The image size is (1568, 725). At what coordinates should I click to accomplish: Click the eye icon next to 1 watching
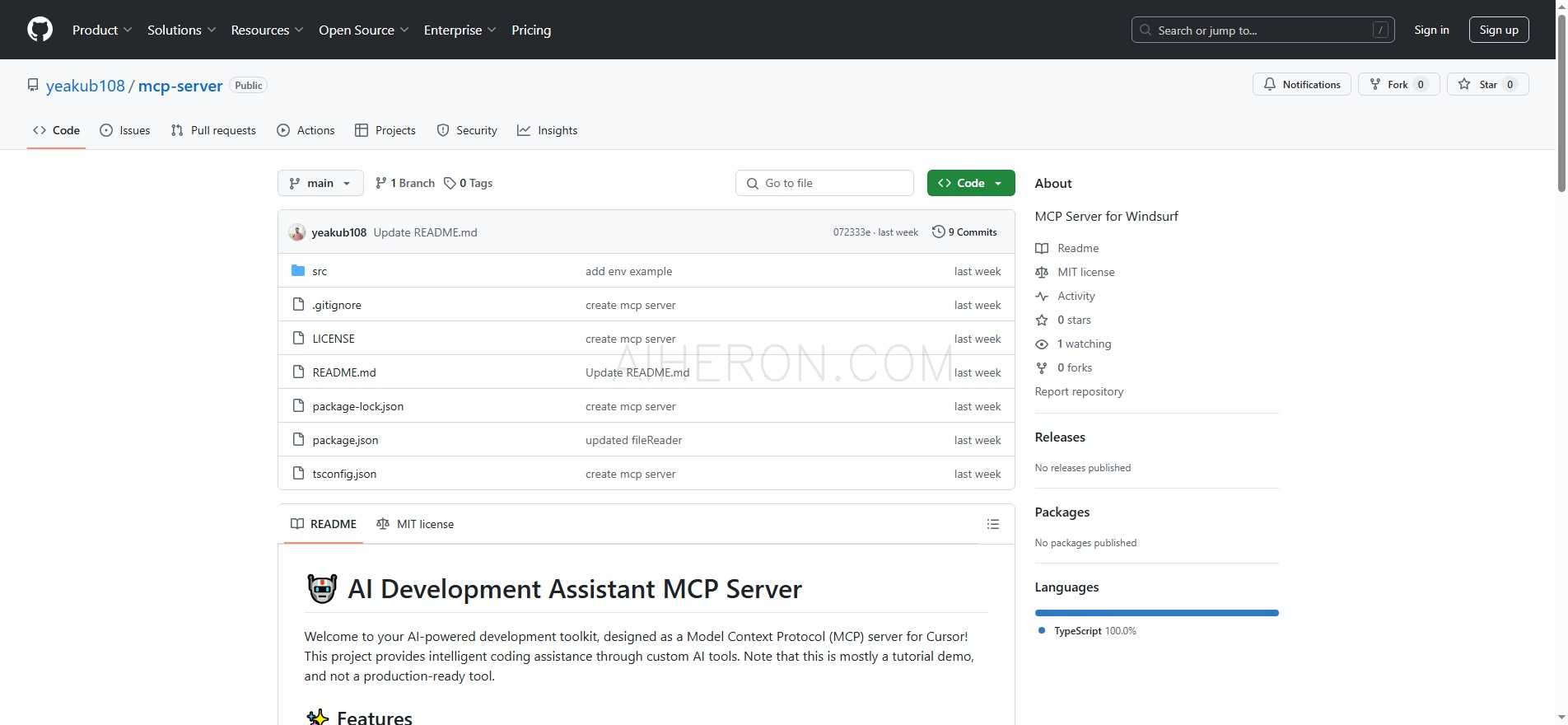coord(1042,344)
